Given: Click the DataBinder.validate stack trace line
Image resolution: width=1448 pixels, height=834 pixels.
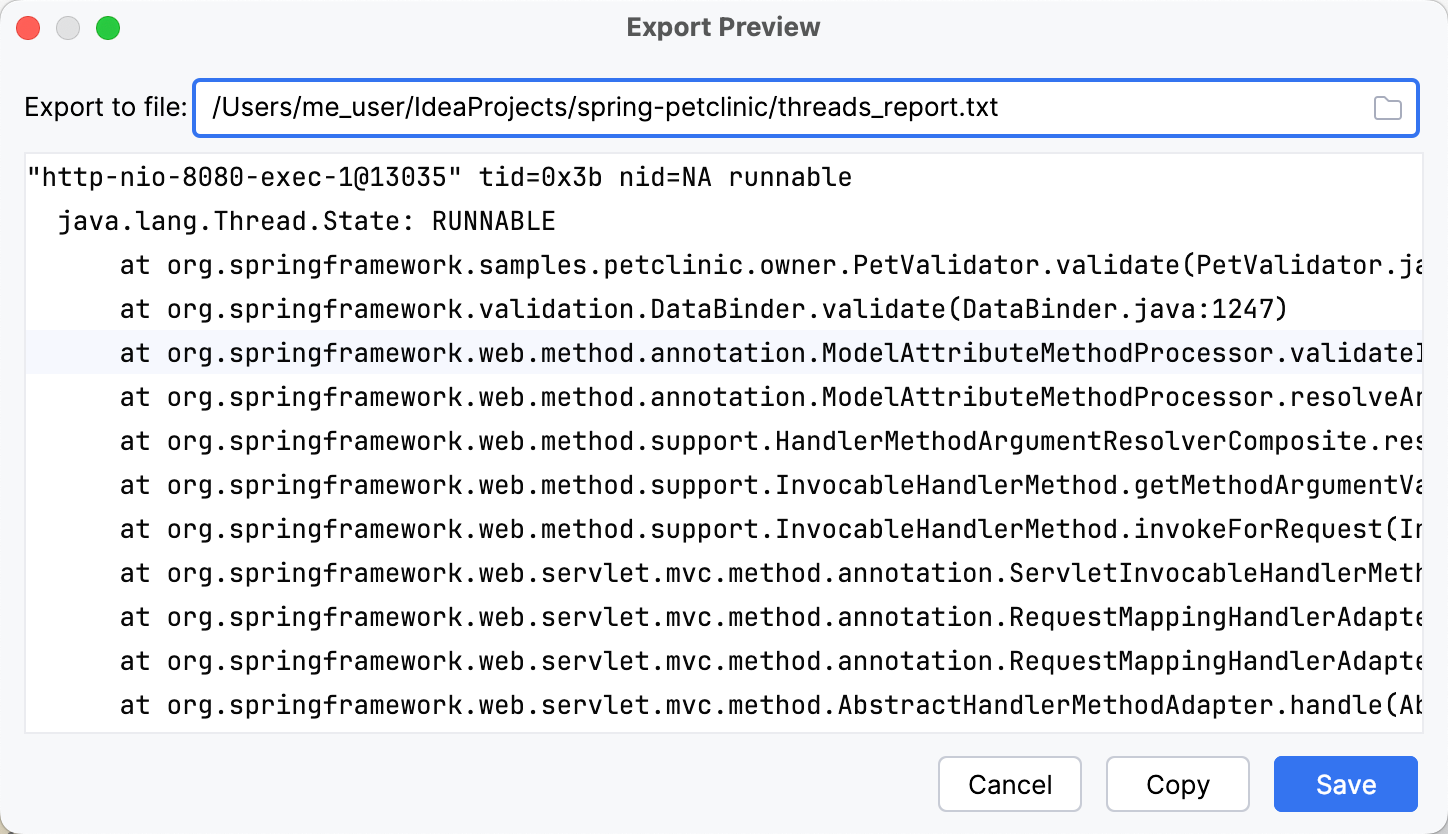Looking at the screenshot, I should pos(600,309).
